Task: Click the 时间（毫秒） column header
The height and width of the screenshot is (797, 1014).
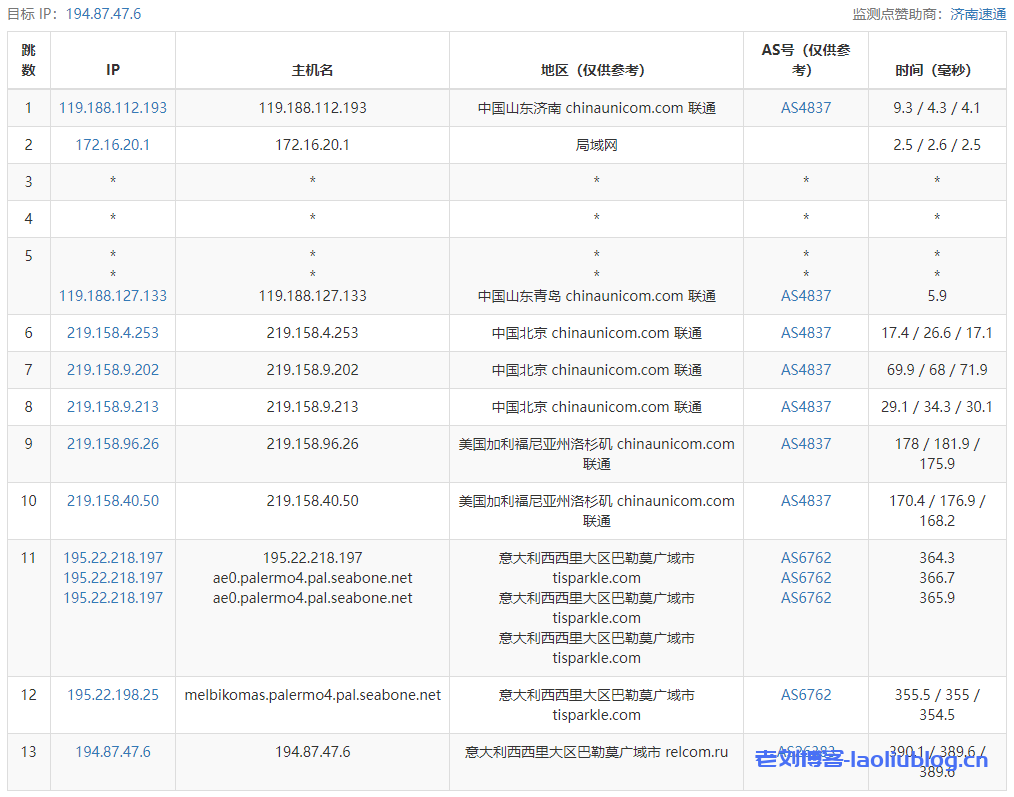Action: point(937,70)
